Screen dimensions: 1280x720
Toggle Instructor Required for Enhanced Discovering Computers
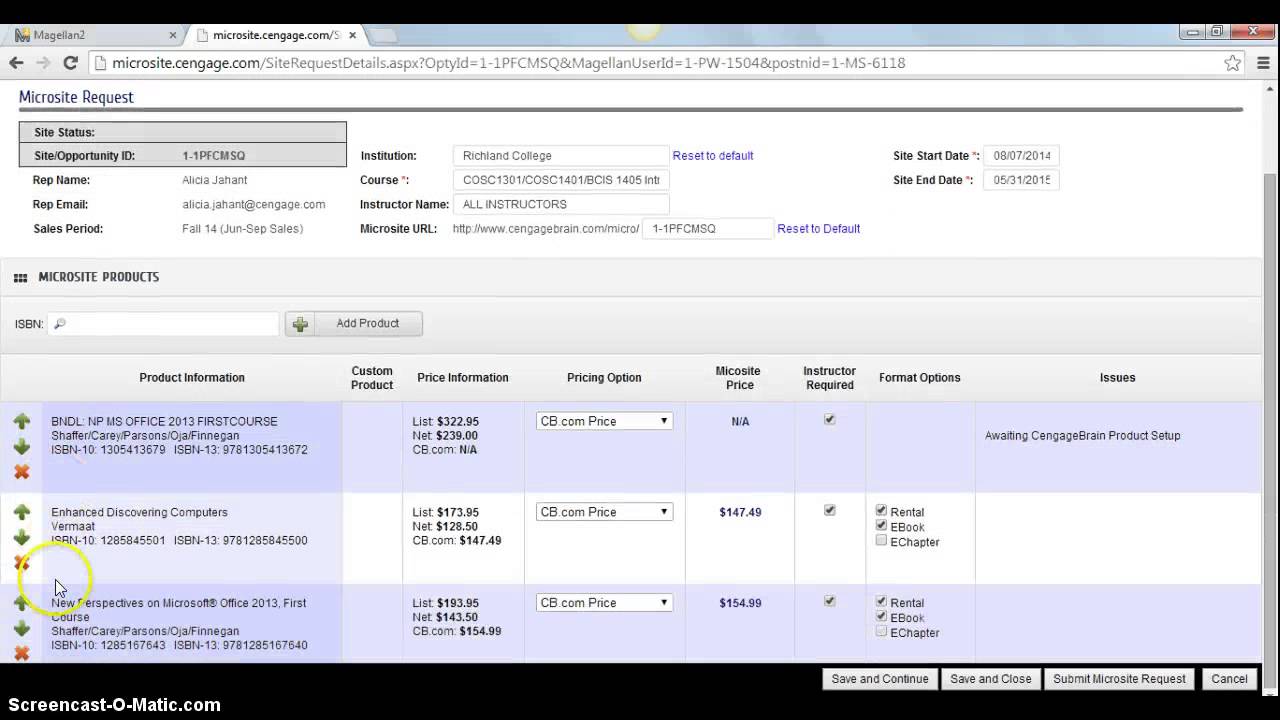point(829,511)
